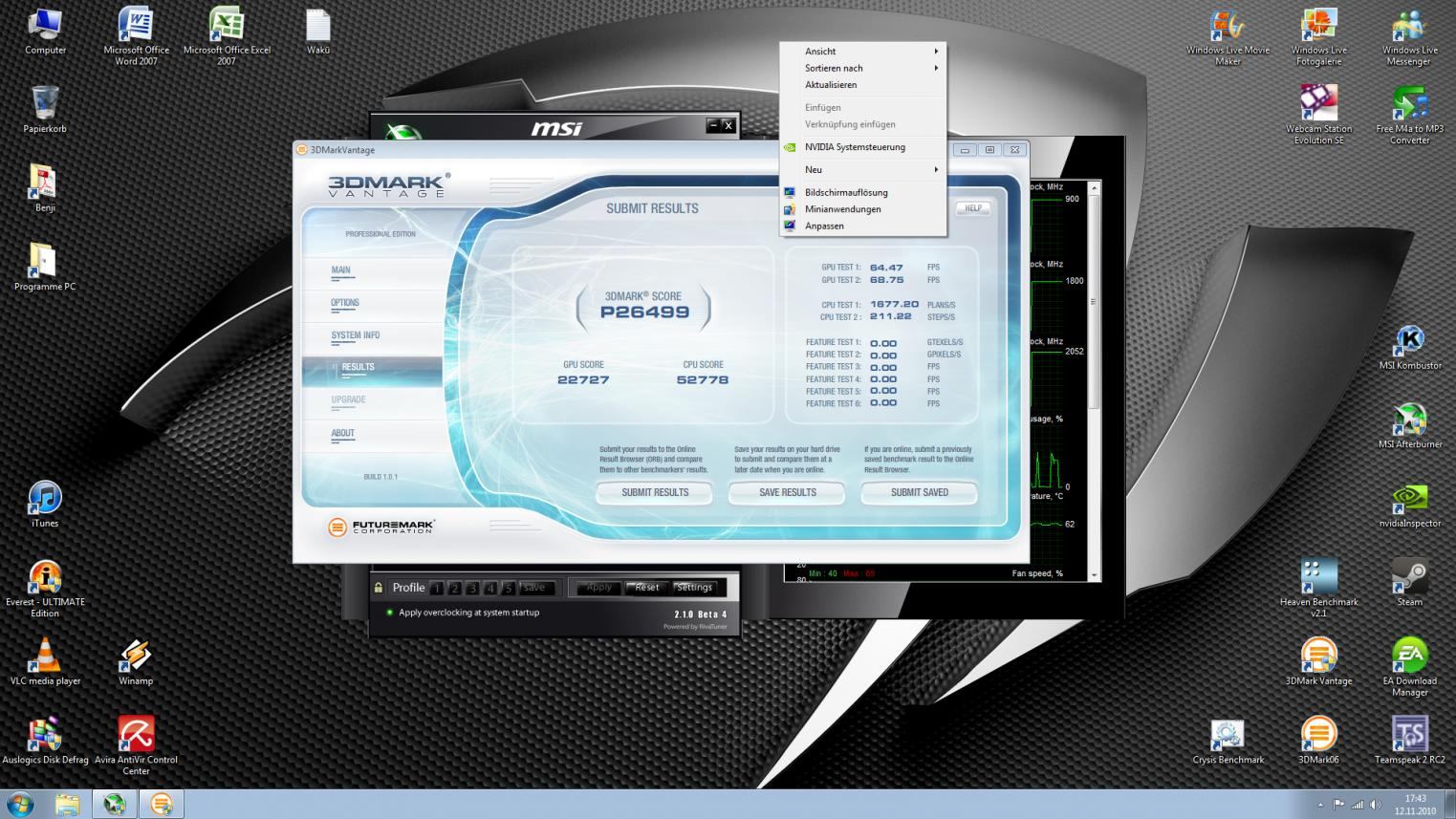Open VLC media player shortcut
The width and height of the screenshot is (1456, 819).
pyautogui.click(x=45, y=662)
